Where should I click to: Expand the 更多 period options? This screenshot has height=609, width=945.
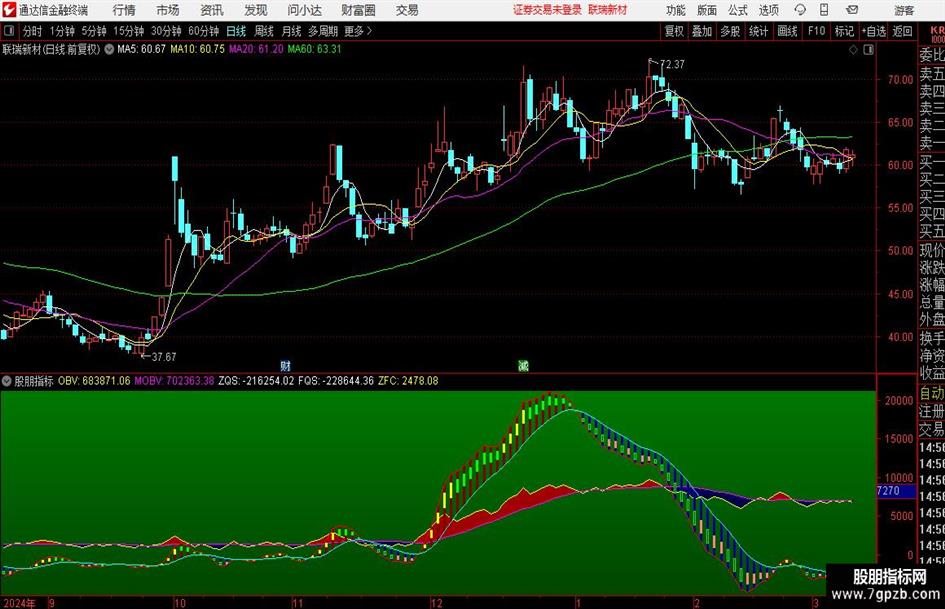(x=358, y=31)
